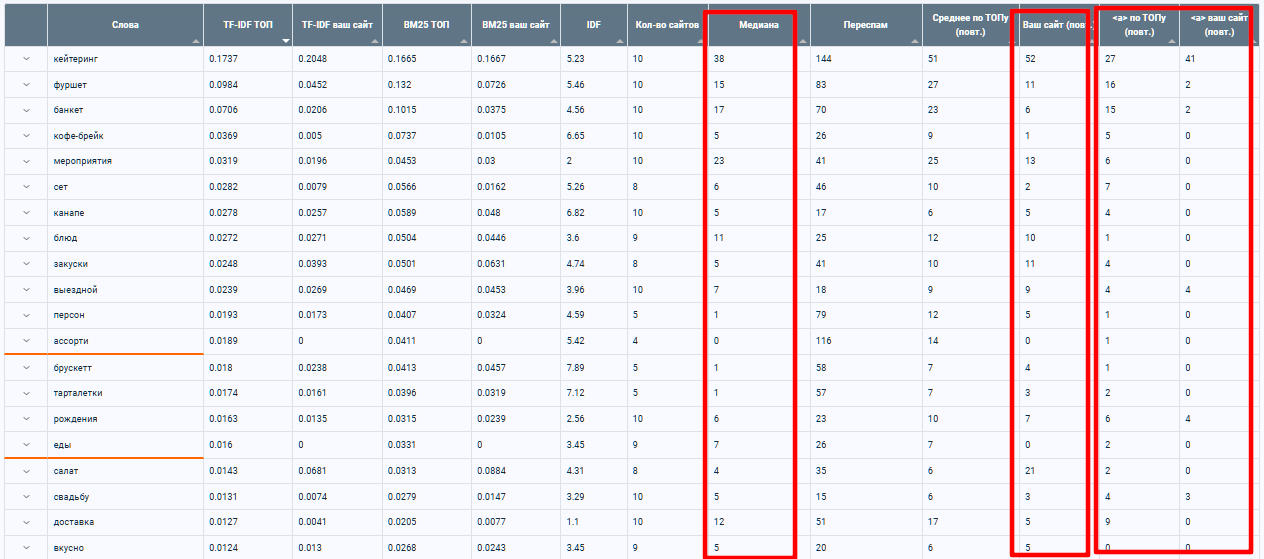The image size is (1264, 559).
Task: Open the кофе-брейк row chevron
Action: click(25, 136)
